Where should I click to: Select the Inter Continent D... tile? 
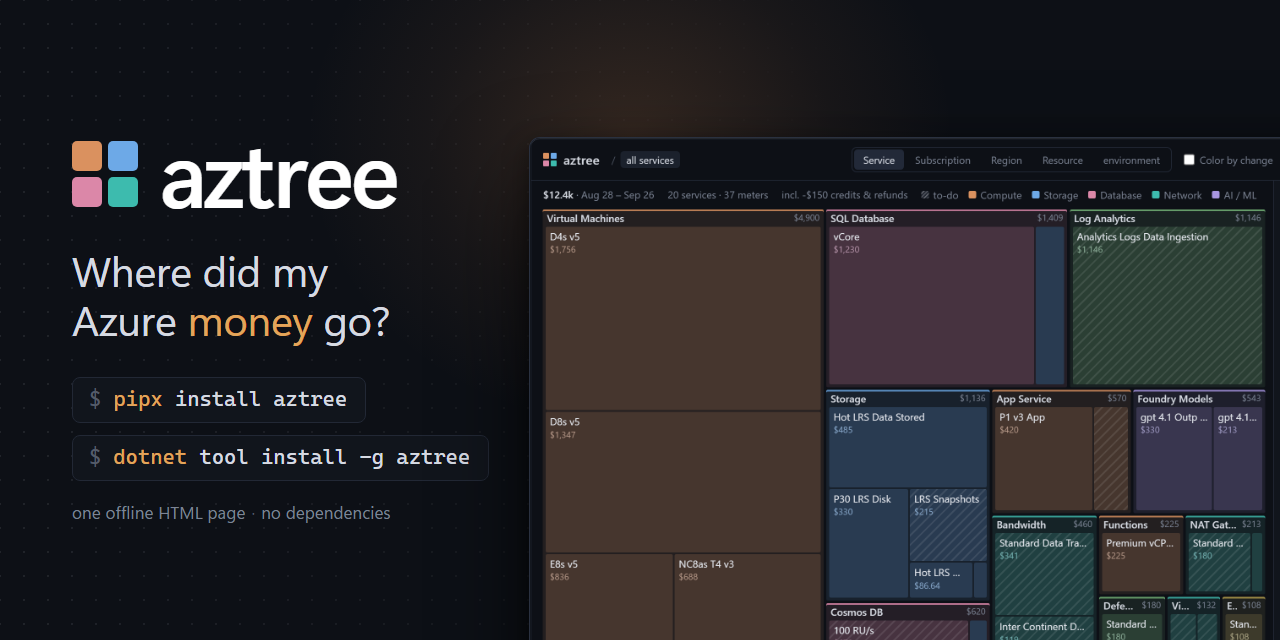pos(1044,629)
